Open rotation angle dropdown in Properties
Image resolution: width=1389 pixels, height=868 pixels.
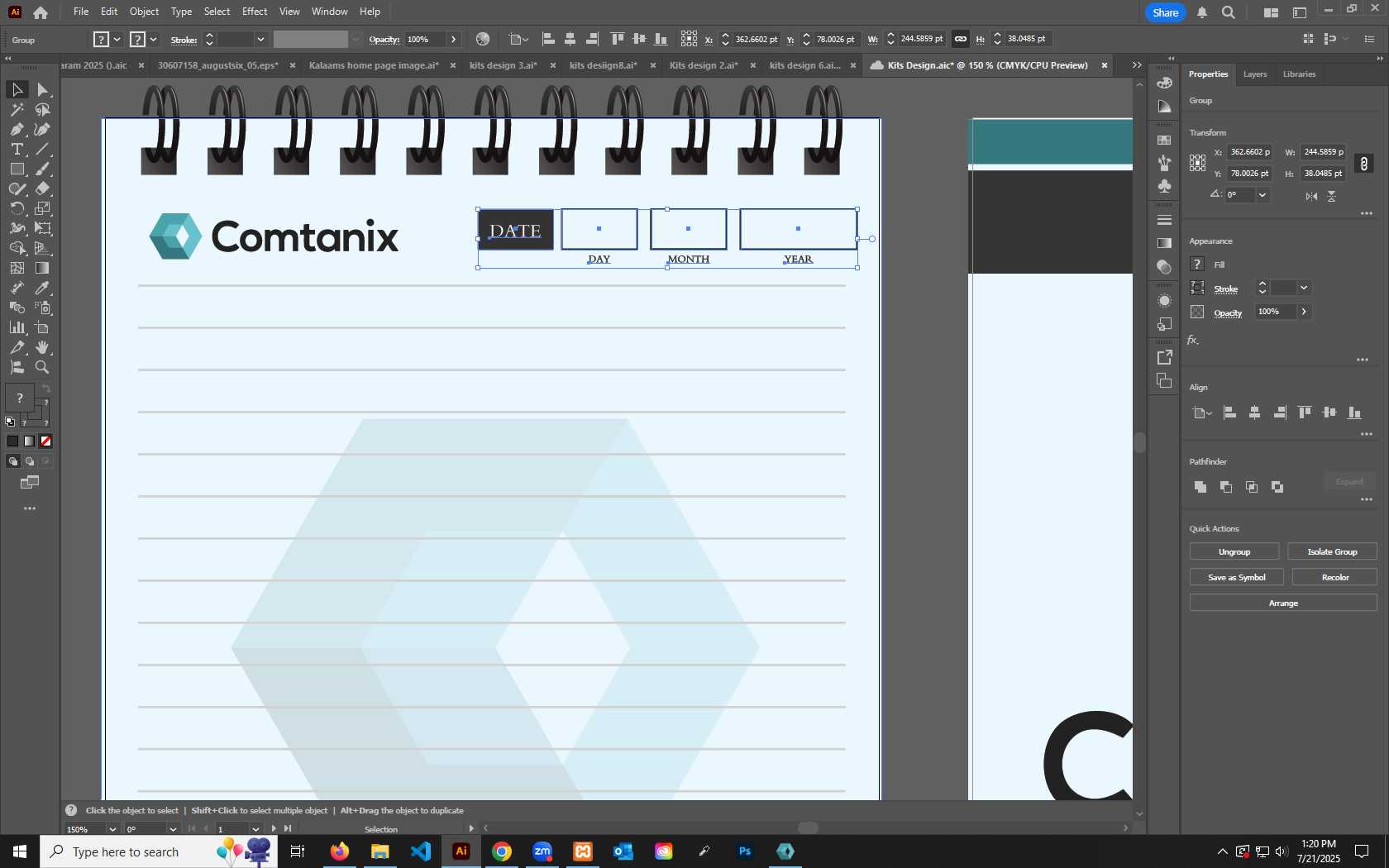(1262, 195)
